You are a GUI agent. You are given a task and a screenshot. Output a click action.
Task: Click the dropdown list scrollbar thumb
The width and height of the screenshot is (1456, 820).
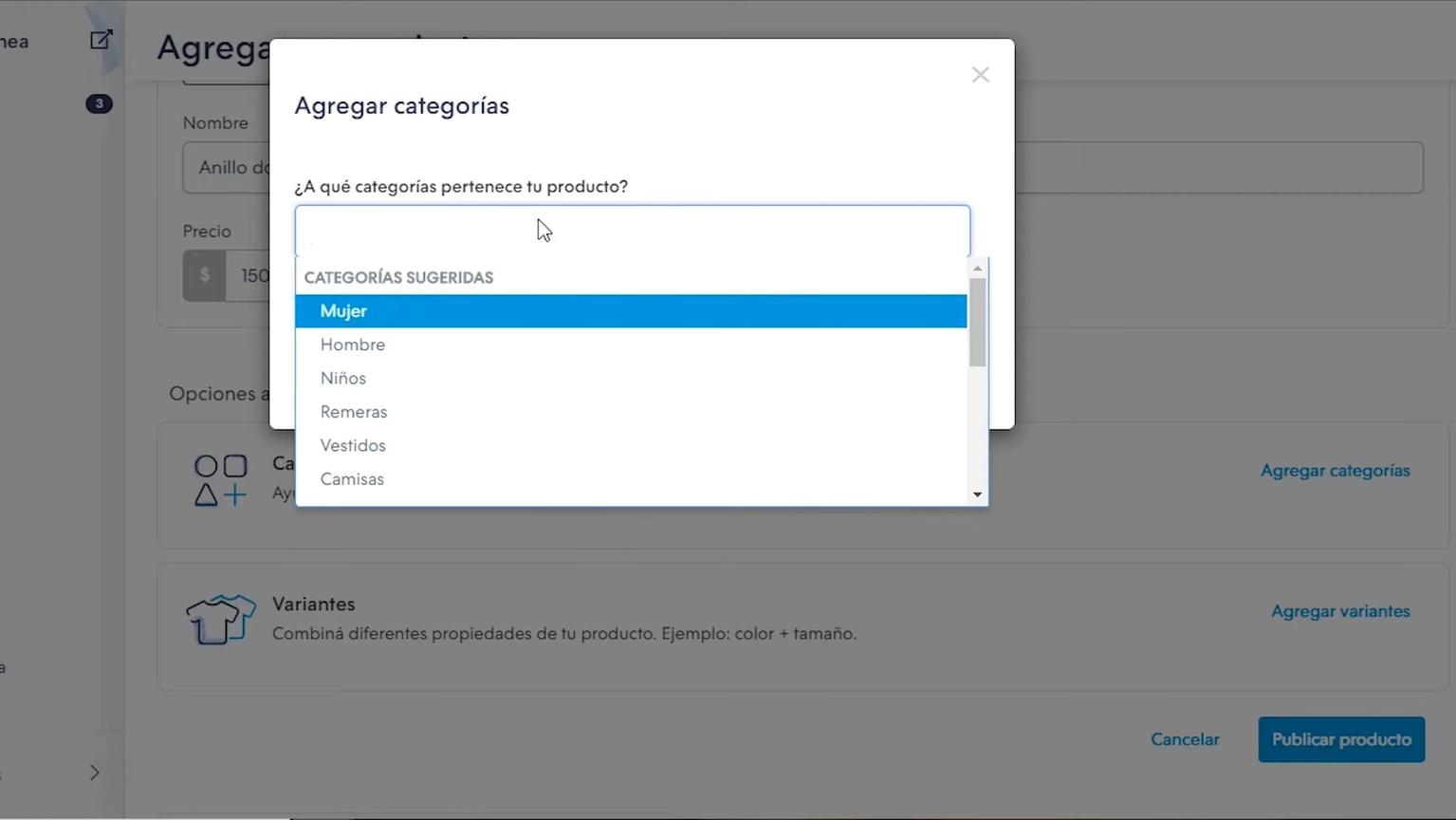[x=977, y=322]
